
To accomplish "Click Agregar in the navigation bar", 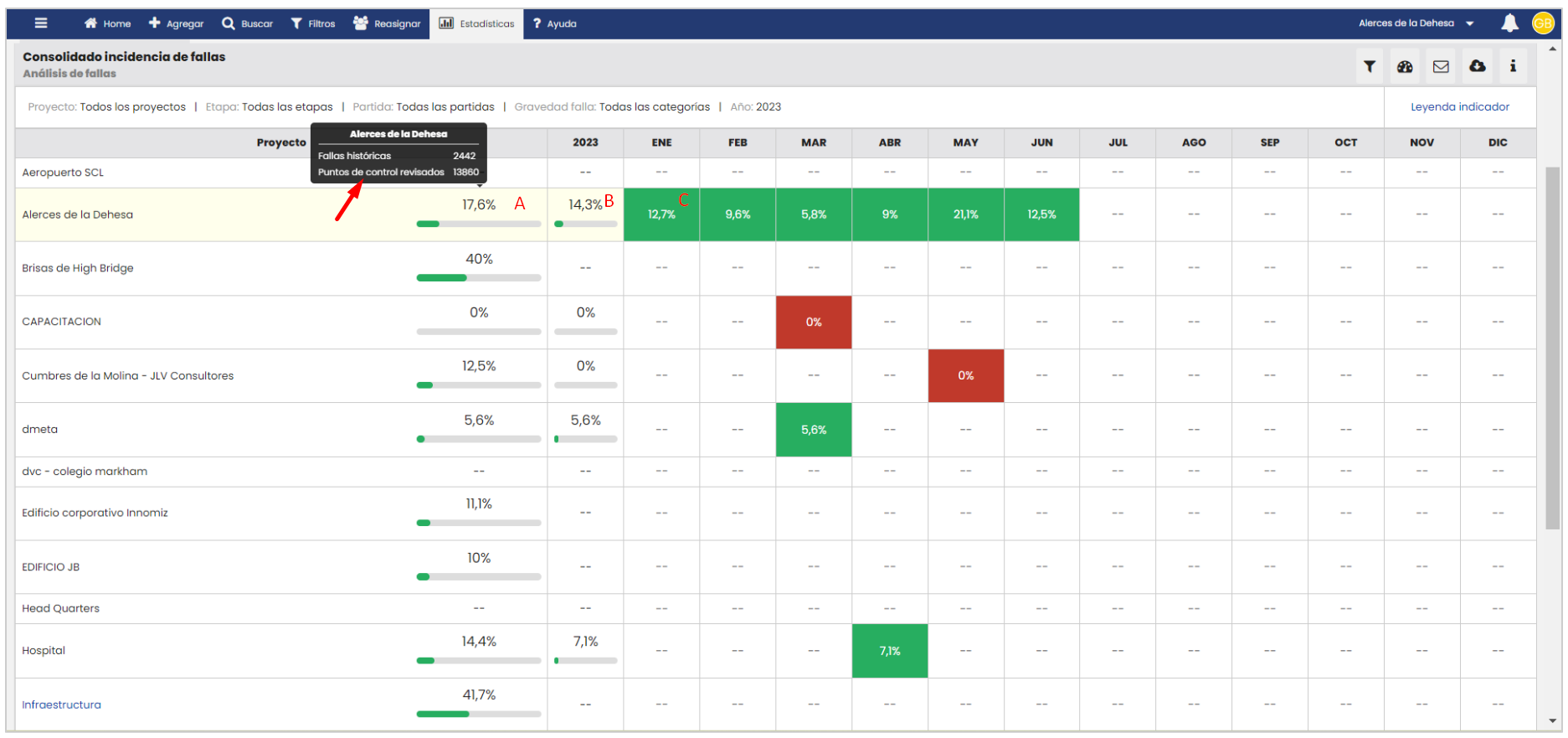I will (x=176, y=23).
